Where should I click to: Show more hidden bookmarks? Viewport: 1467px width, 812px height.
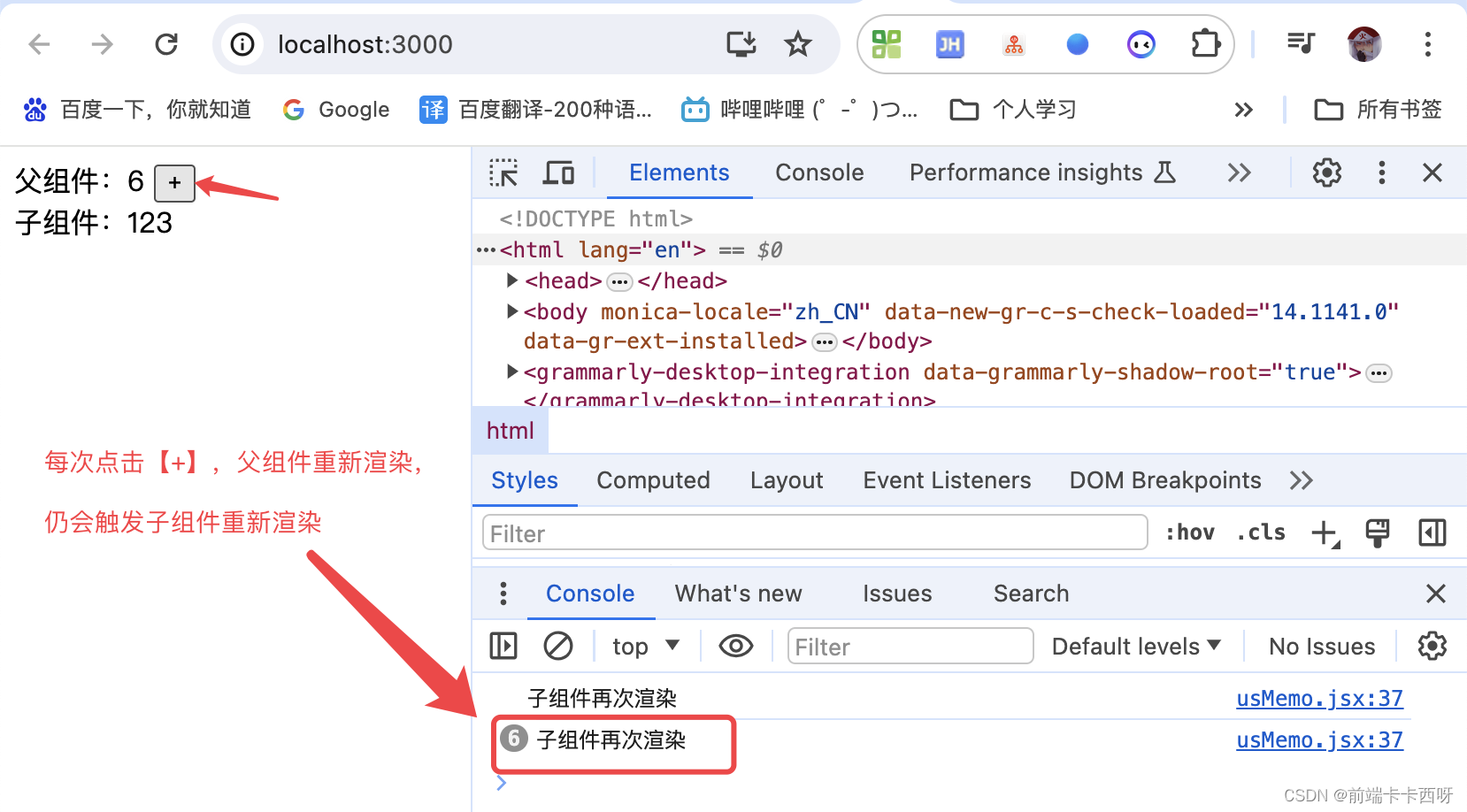point(1244,110)
